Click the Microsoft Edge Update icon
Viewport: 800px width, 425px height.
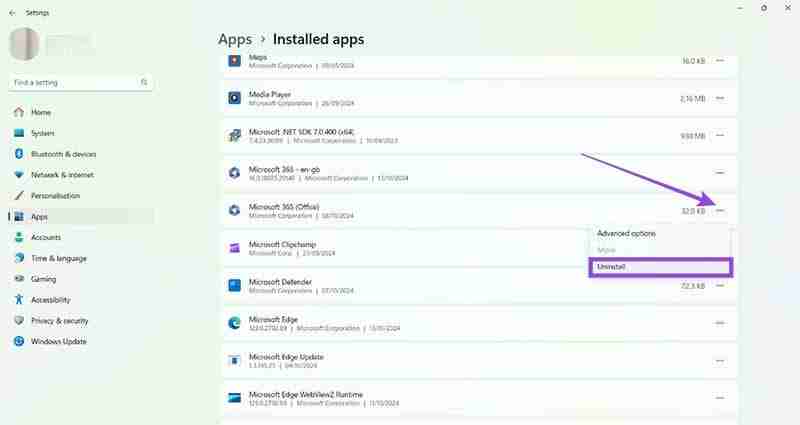pos(234,360)
